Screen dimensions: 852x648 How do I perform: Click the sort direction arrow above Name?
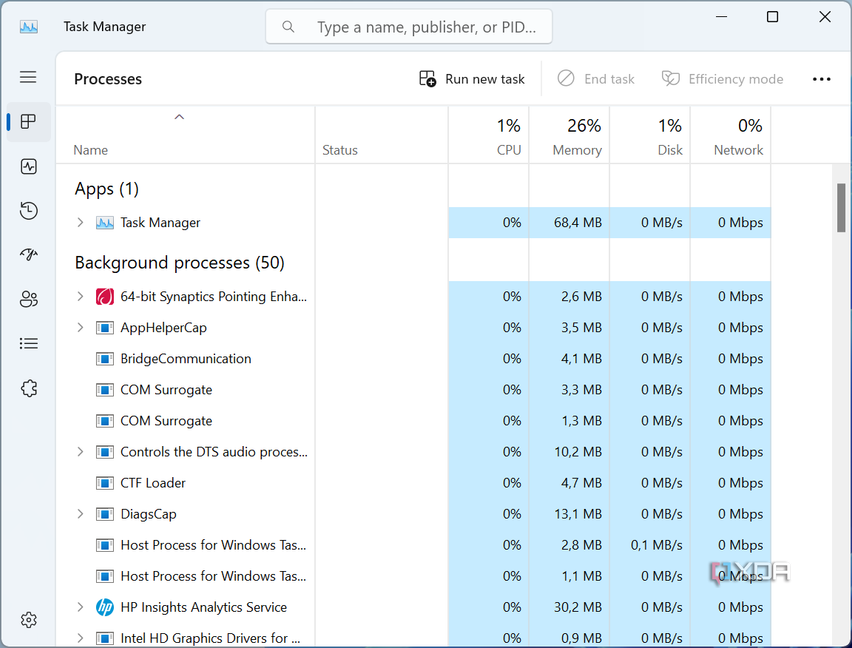tap(179, 117)
